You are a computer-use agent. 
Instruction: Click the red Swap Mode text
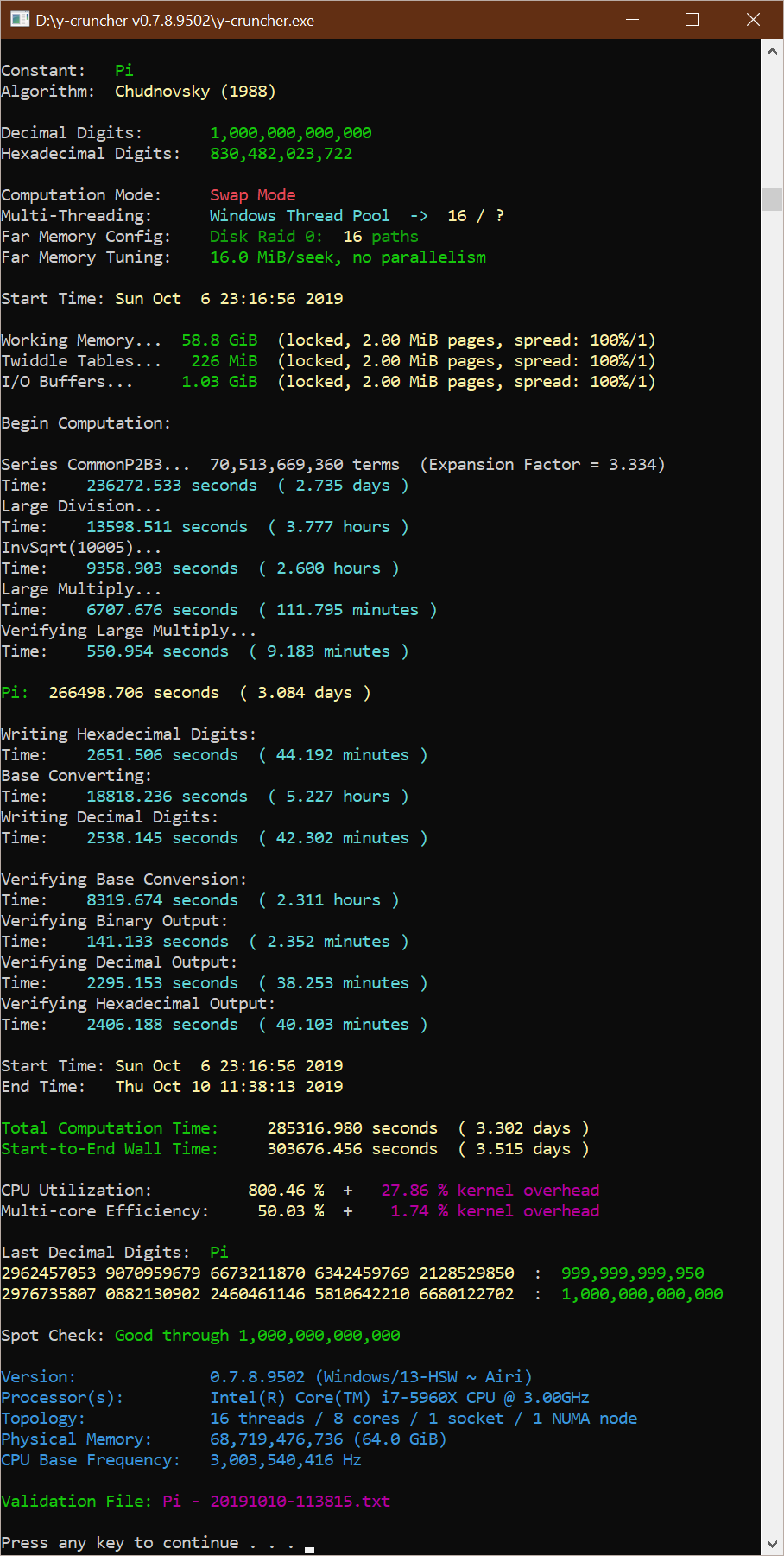coord(252,195)
